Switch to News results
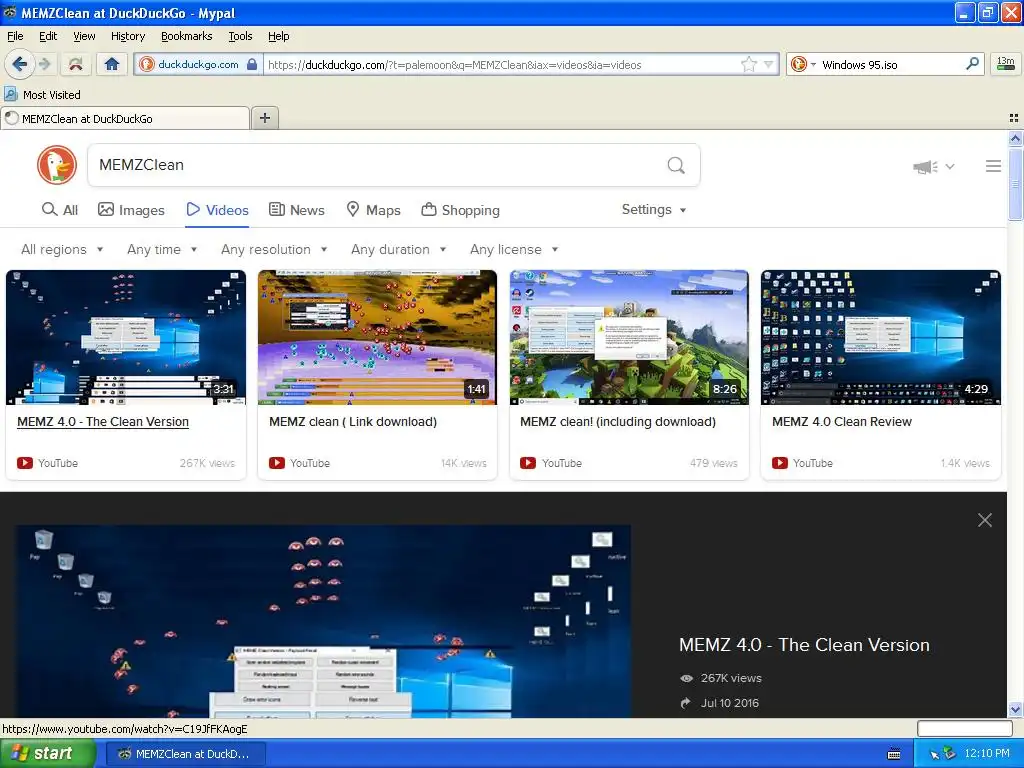1024x768 pixels. point(297,210)
